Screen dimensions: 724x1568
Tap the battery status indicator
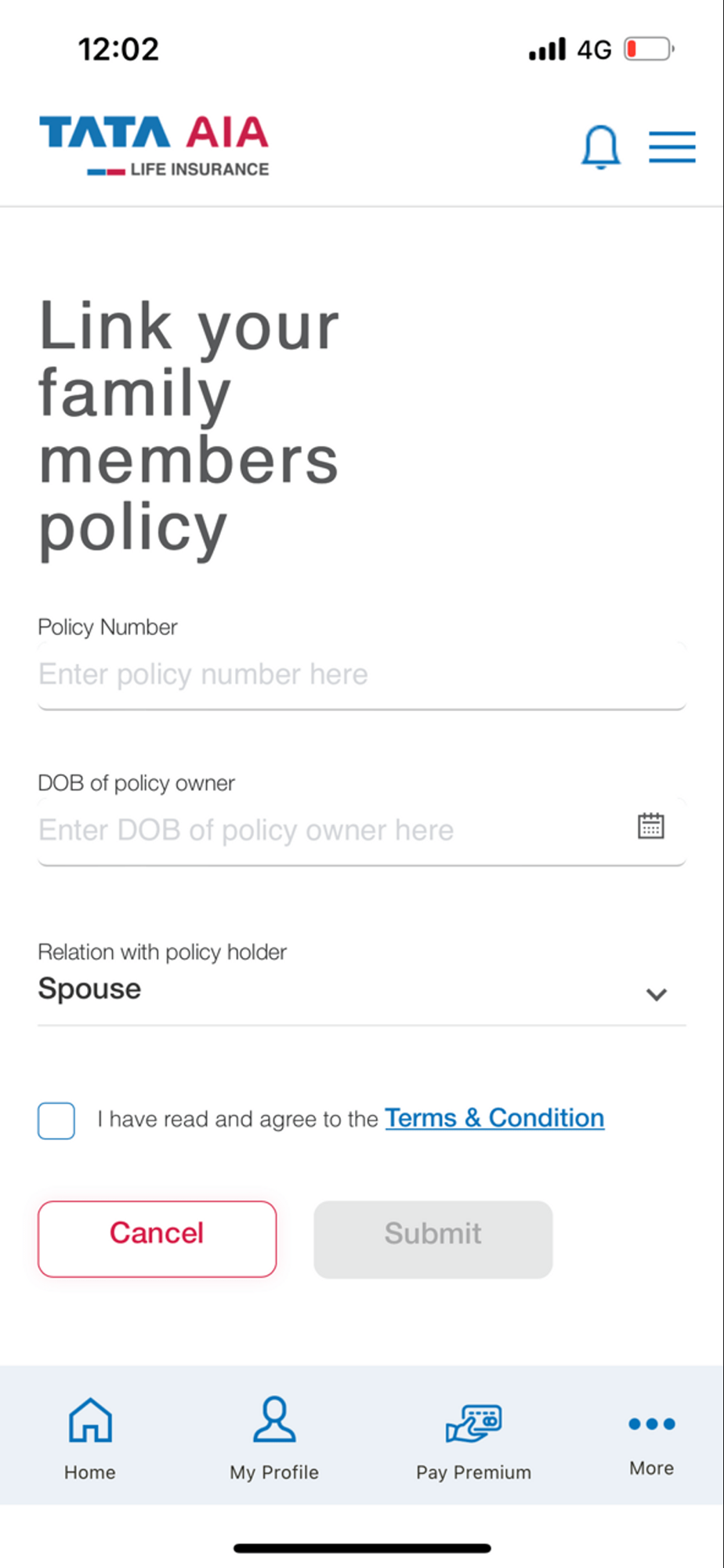tap(650, 49)
